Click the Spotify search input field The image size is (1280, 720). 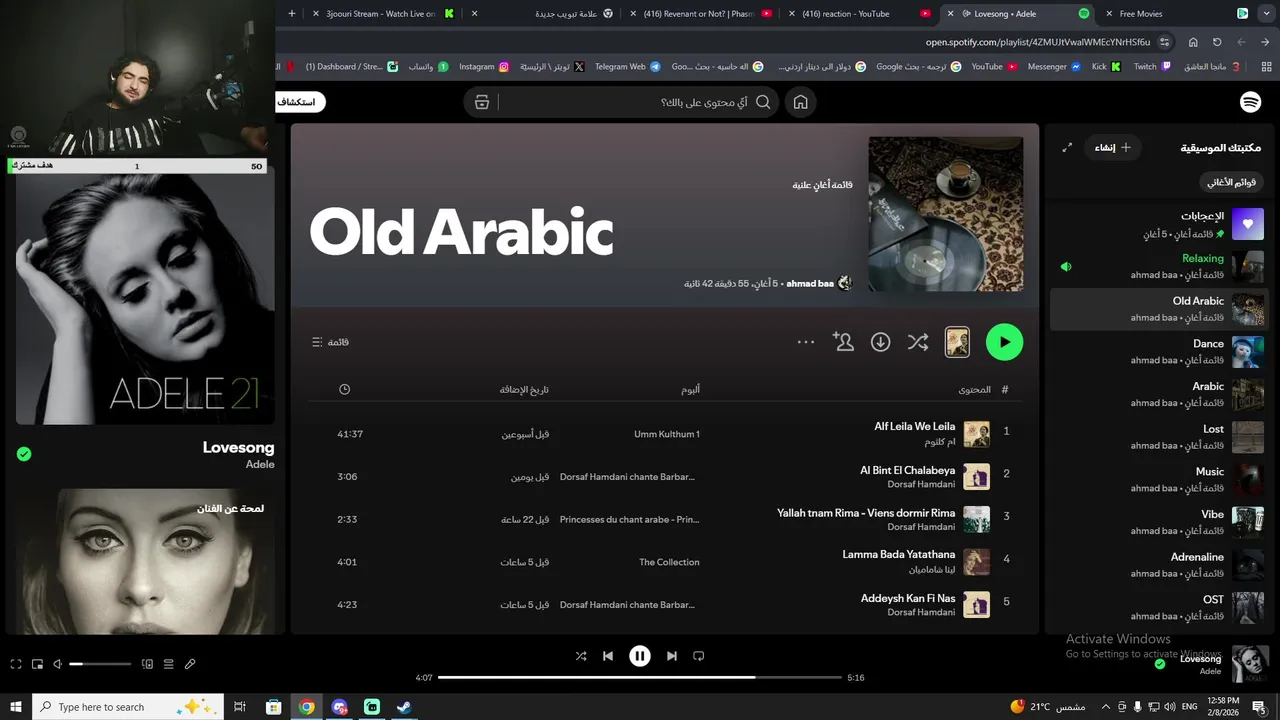tap(623, 102)
